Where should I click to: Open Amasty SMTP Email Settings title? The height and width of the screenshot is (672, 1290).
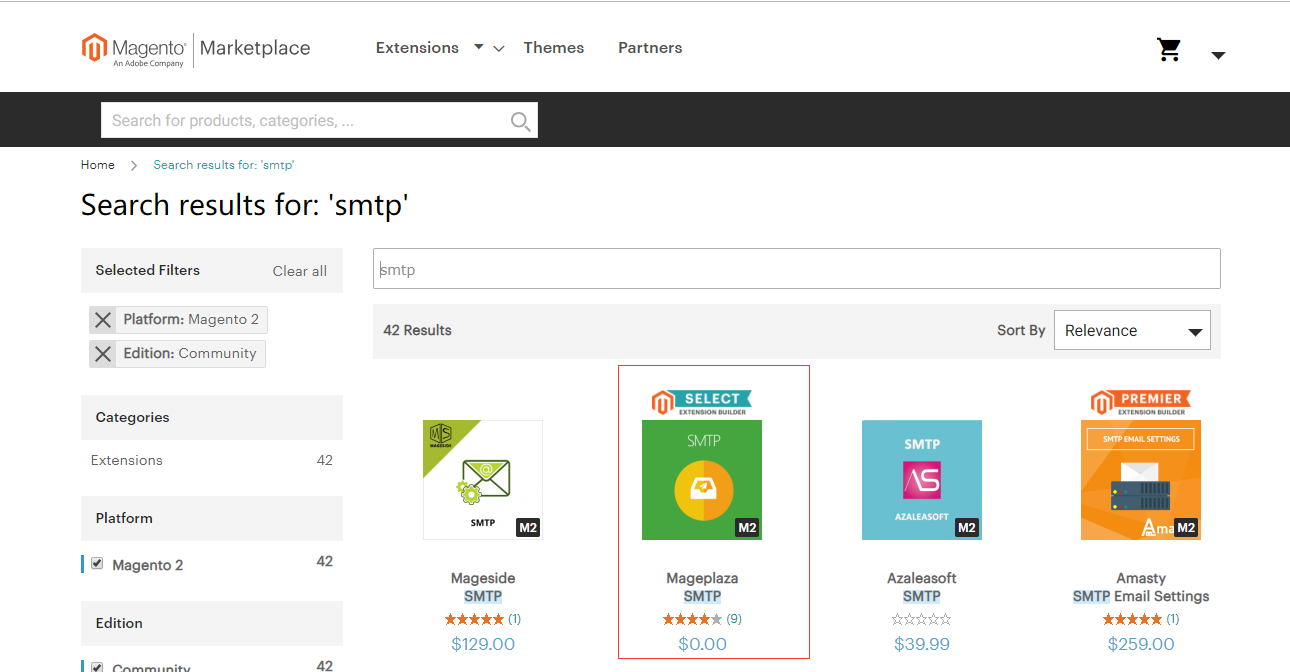click(1141, 587)
